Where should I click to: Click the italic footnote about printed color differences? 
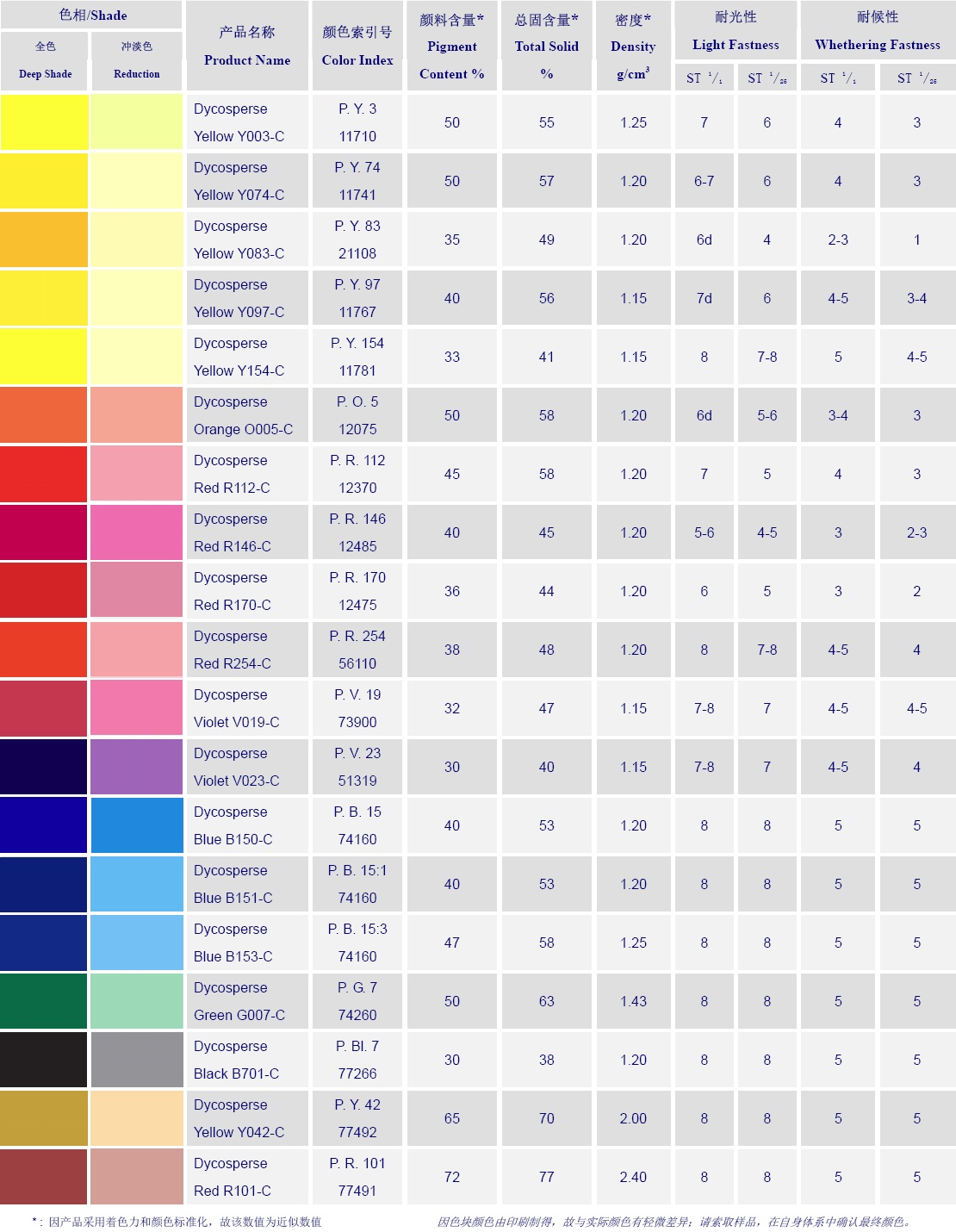[x=674, y=1222]
